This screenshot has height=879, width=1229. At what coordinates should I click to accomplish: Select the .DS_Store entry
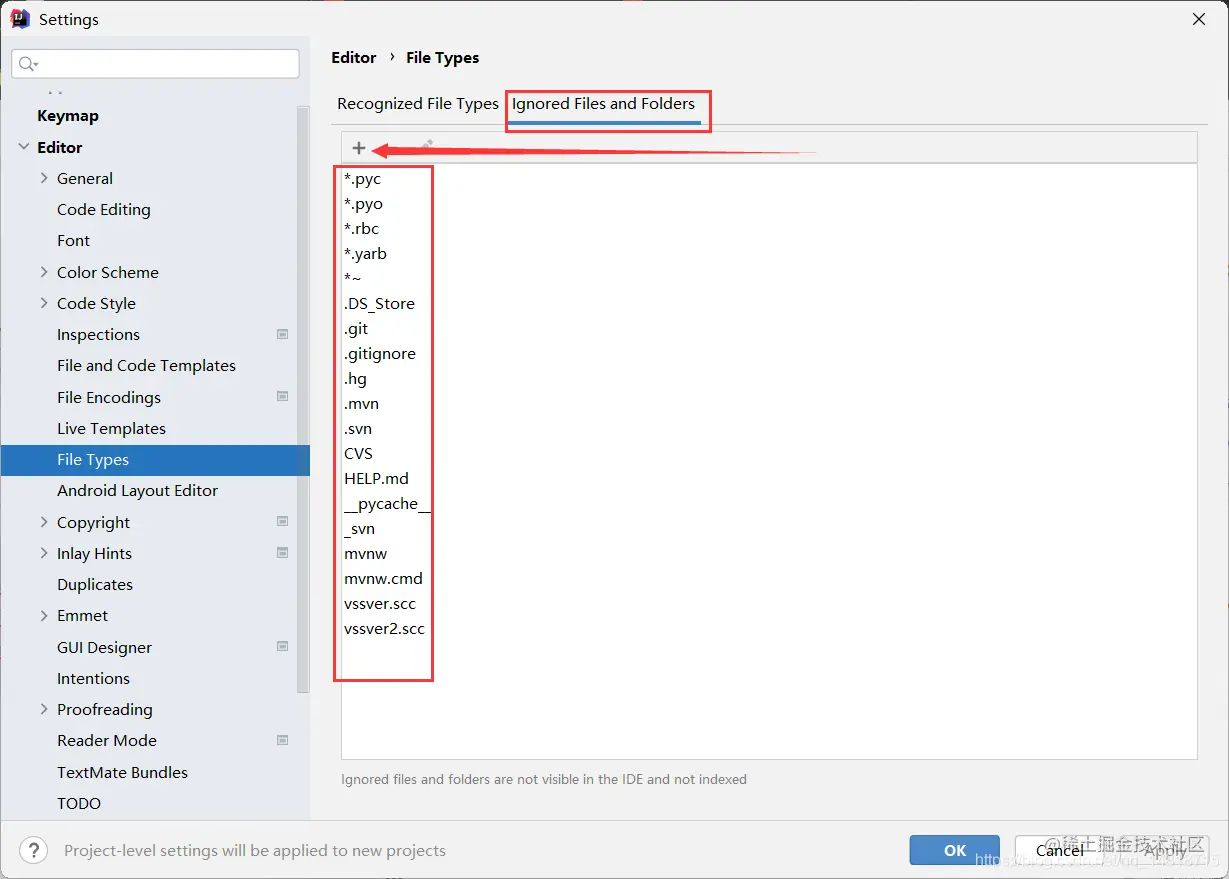click(379, 304)
